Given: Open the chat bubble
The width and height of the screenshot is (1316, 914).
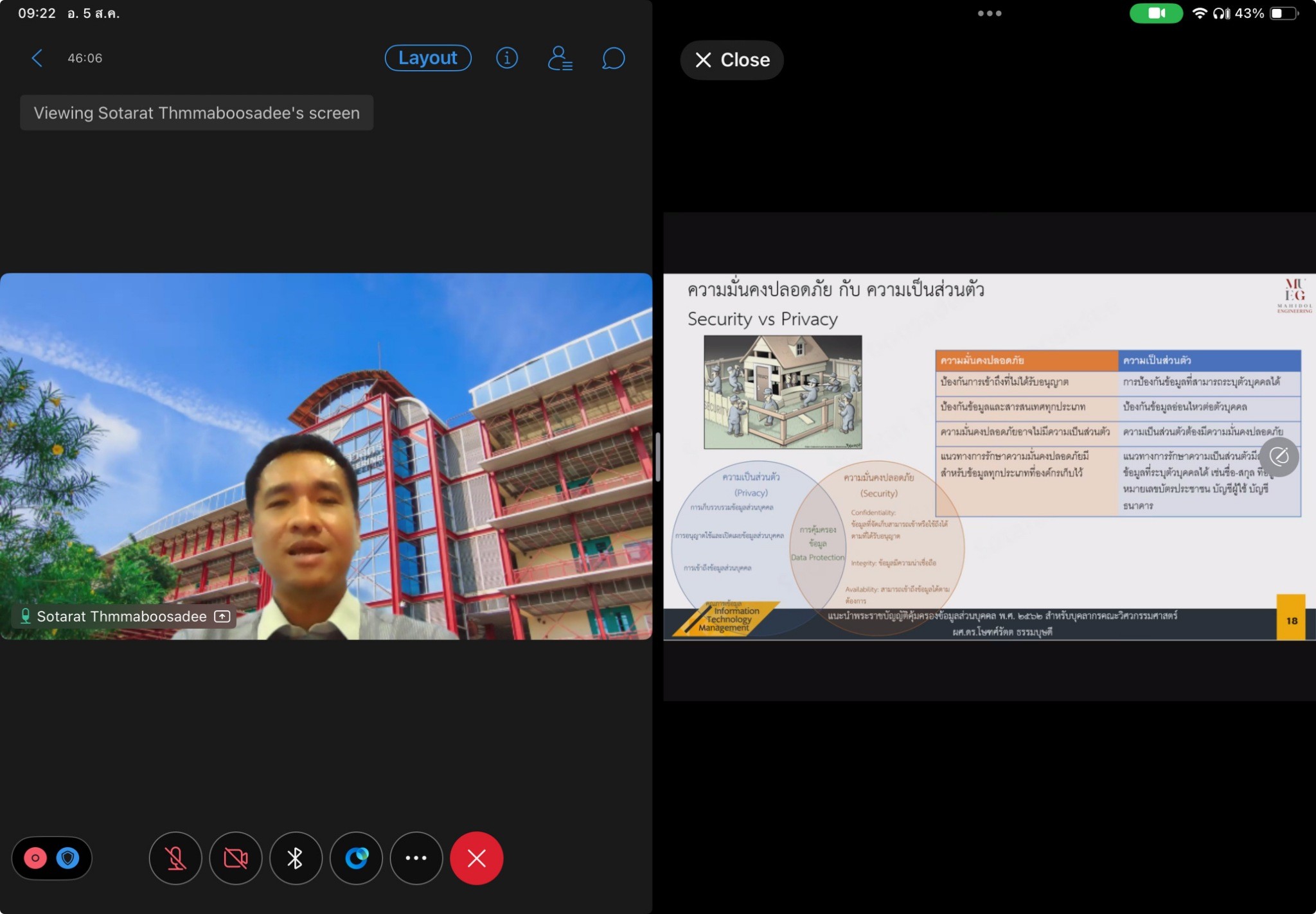Looking at the screenshot, I should [613, 58].
